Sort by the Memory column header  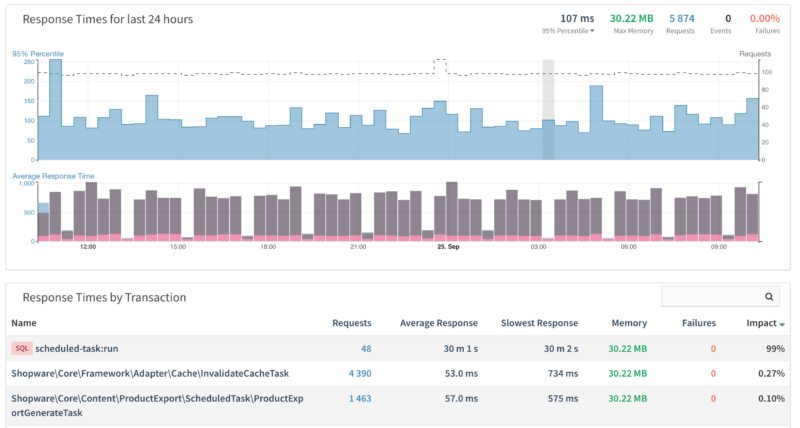629,323
